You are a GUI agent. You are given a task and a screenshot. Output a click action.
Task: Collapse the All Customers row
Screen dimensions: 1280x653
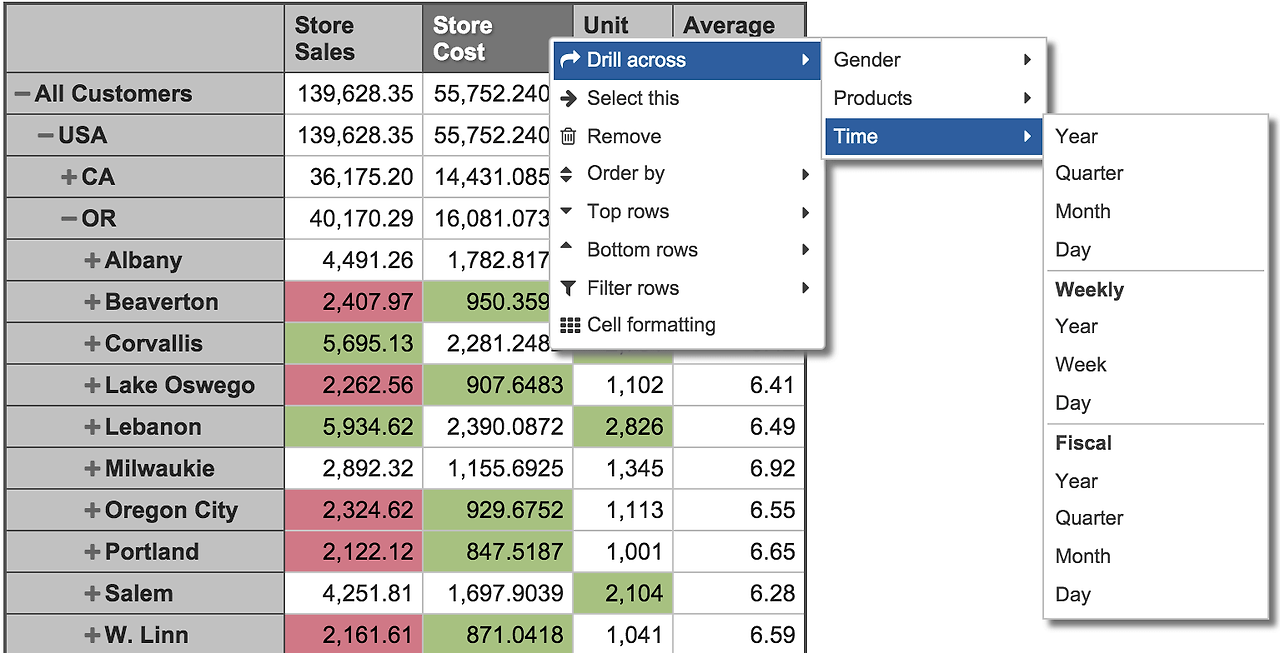point(22,94)
